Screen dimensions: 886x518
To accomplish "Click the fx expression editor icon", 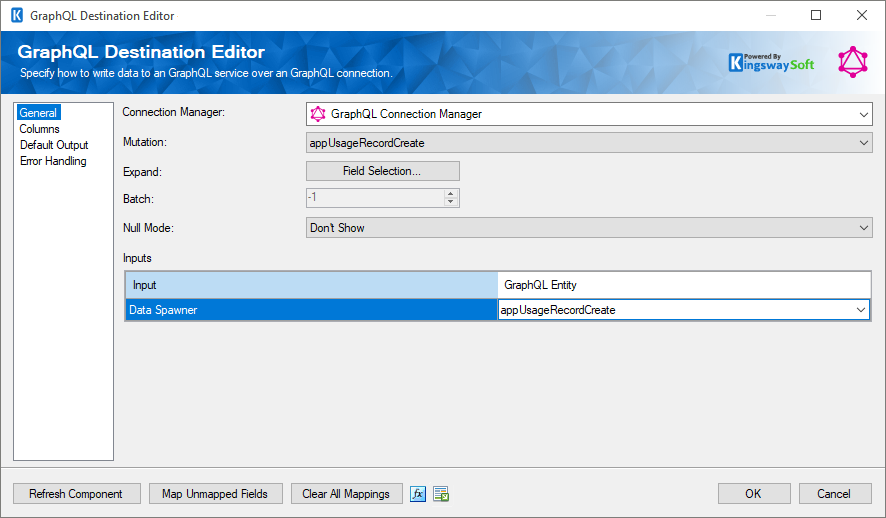I will [419, 494].
